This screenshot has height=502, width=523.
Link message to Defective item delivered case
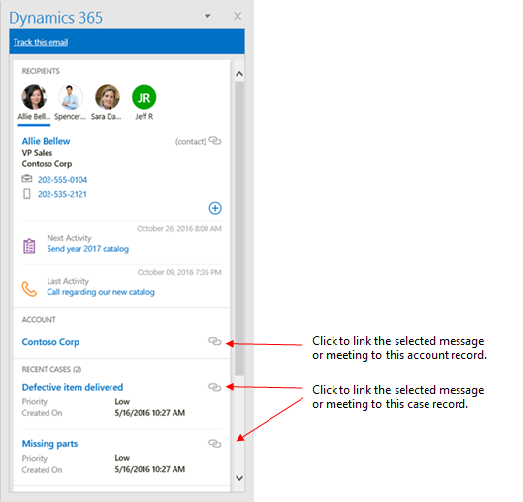click(x=215, y=387)
